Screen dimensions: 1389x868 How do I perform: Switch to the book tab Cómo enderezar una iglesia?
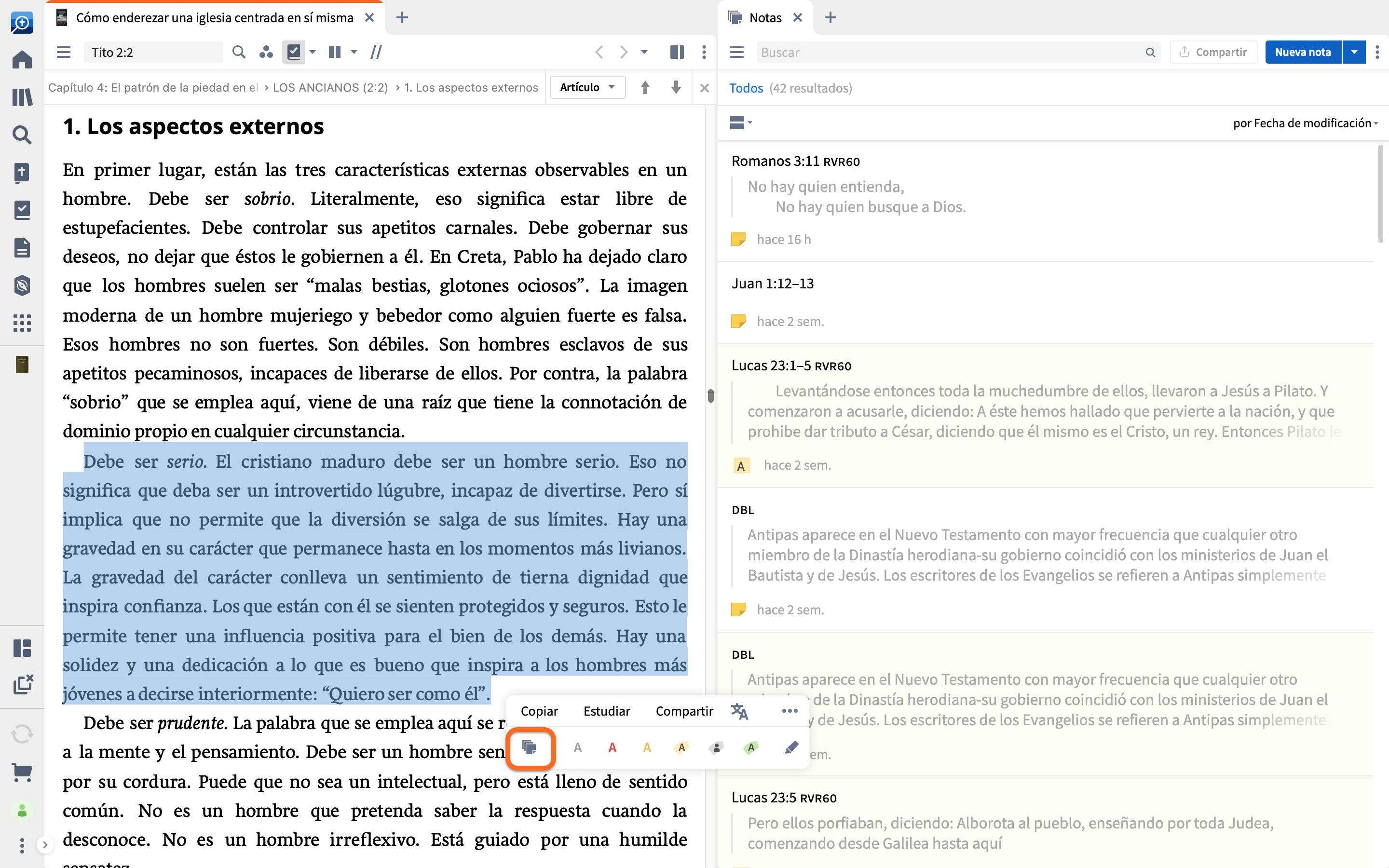click(214, 17)
